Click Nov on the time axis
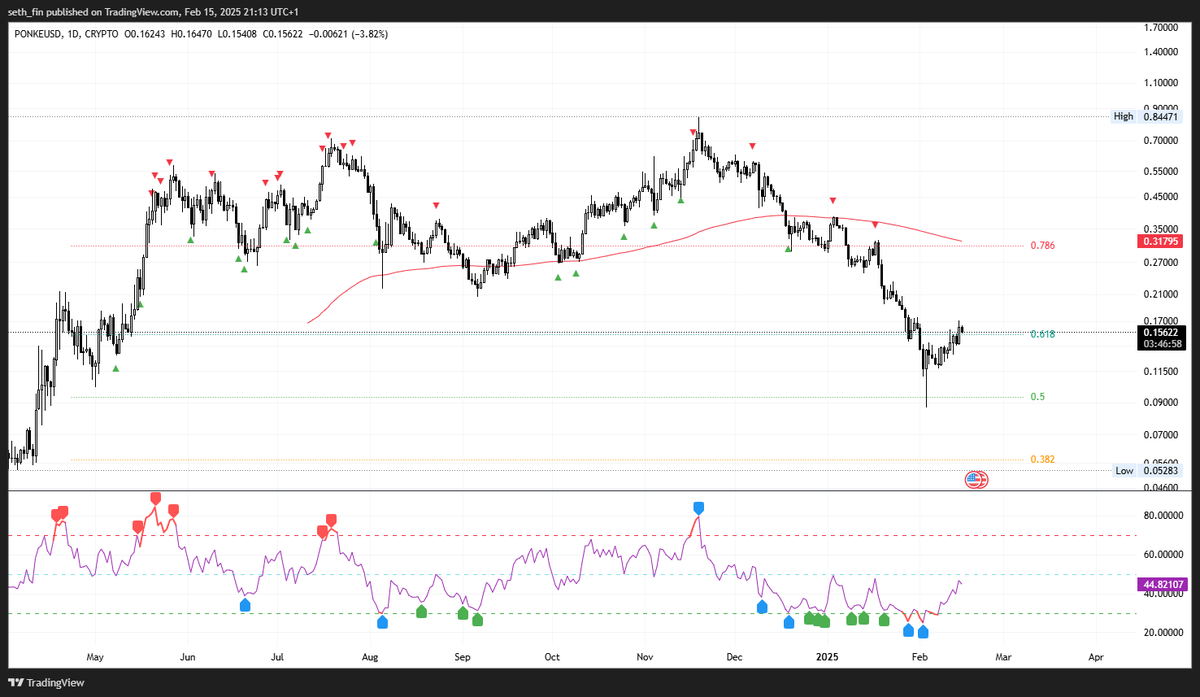 click(644, 658)
